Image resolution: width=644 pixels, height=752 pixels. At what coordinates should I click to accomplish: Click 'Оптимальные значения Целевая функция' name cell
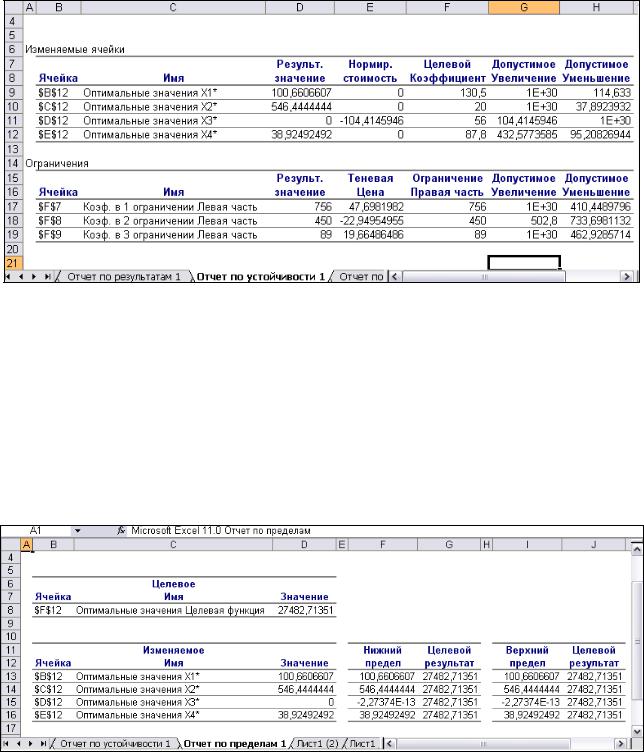click(x=170, y=611)
